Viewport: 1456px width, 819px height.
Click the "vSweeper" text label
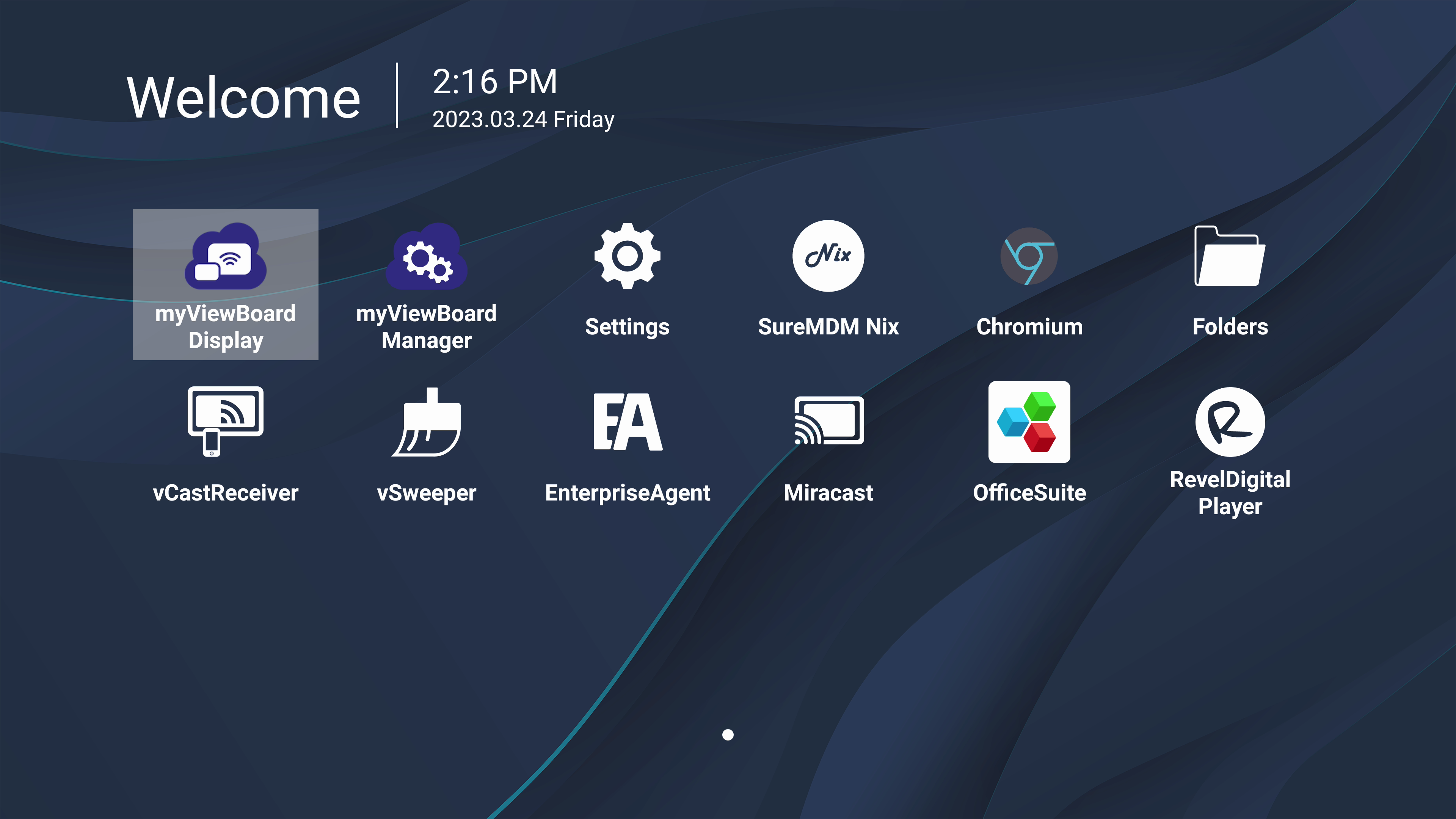(427, 493)
